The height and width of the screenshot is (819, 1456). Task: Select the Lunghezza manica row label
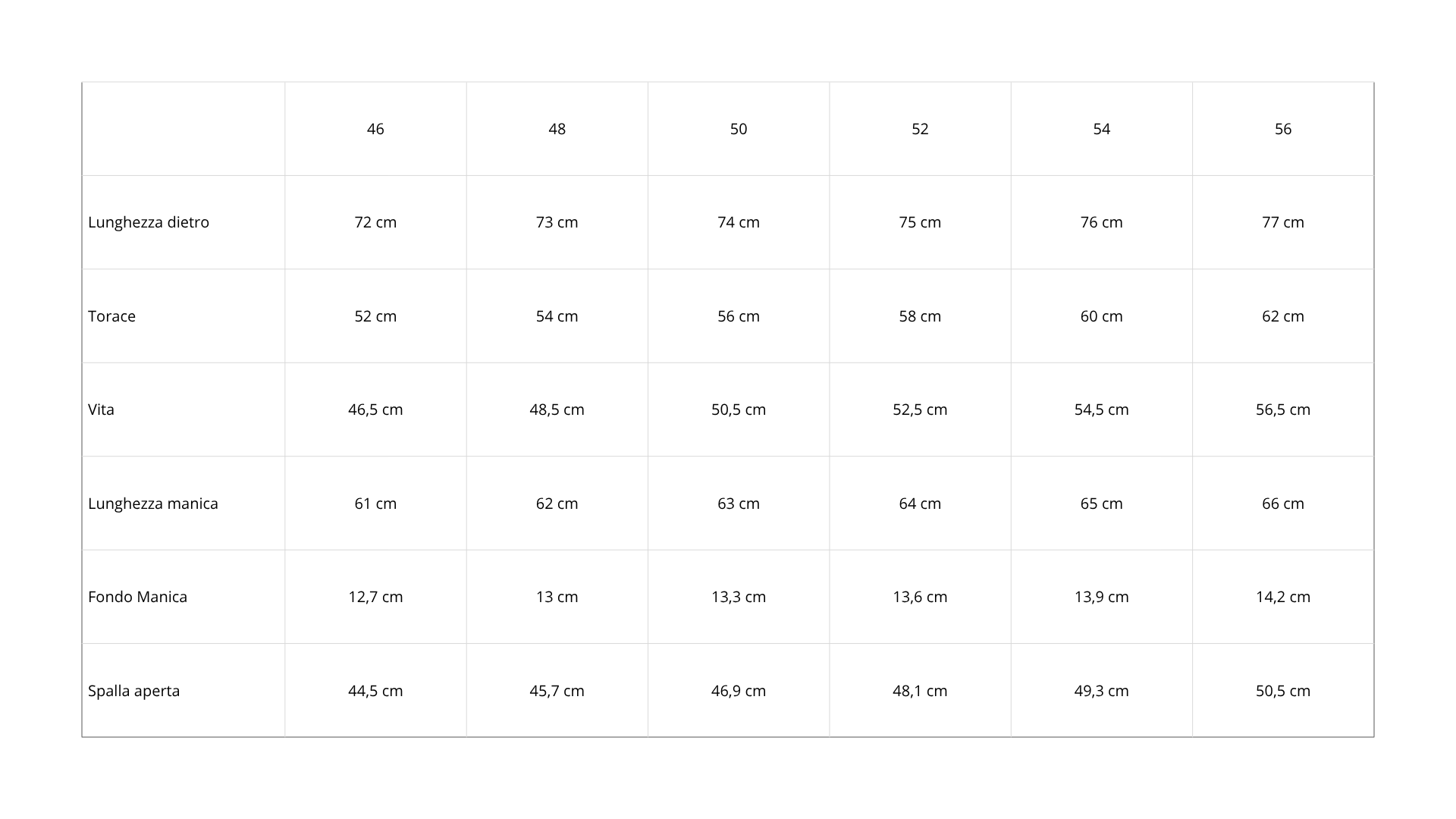pos(153,504)
